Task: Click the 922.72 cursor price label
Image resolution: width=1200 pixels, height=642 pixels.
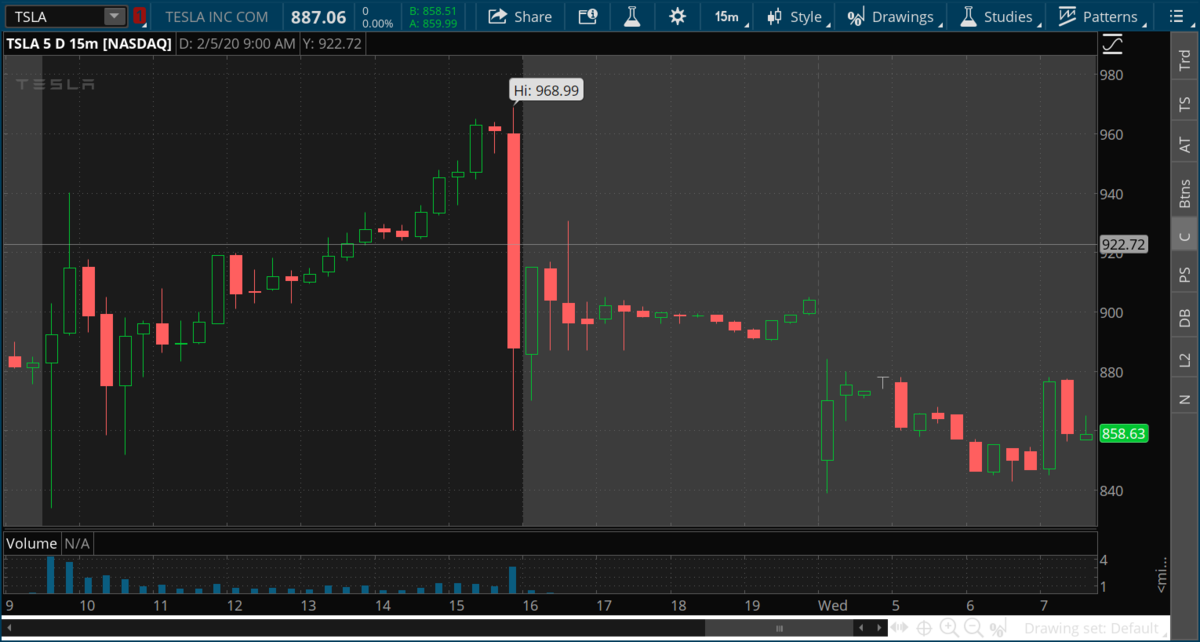Action: tap(1122, 244)
